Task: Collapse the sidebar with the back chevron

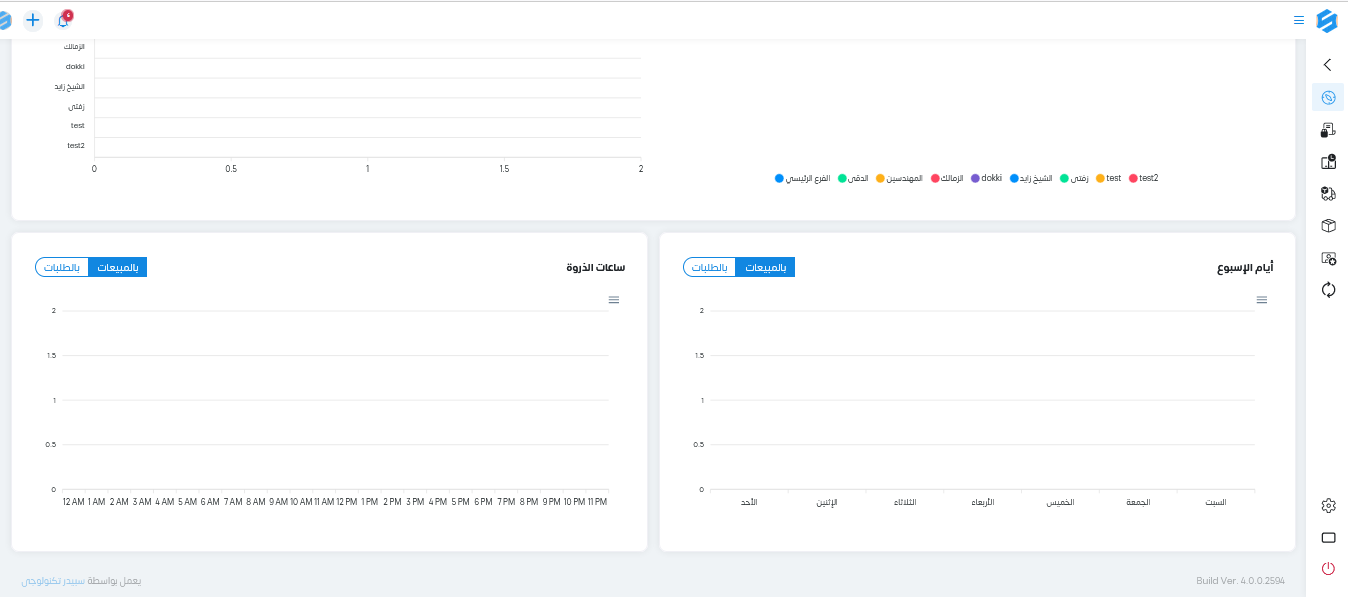Action: tap(1327, 65)
